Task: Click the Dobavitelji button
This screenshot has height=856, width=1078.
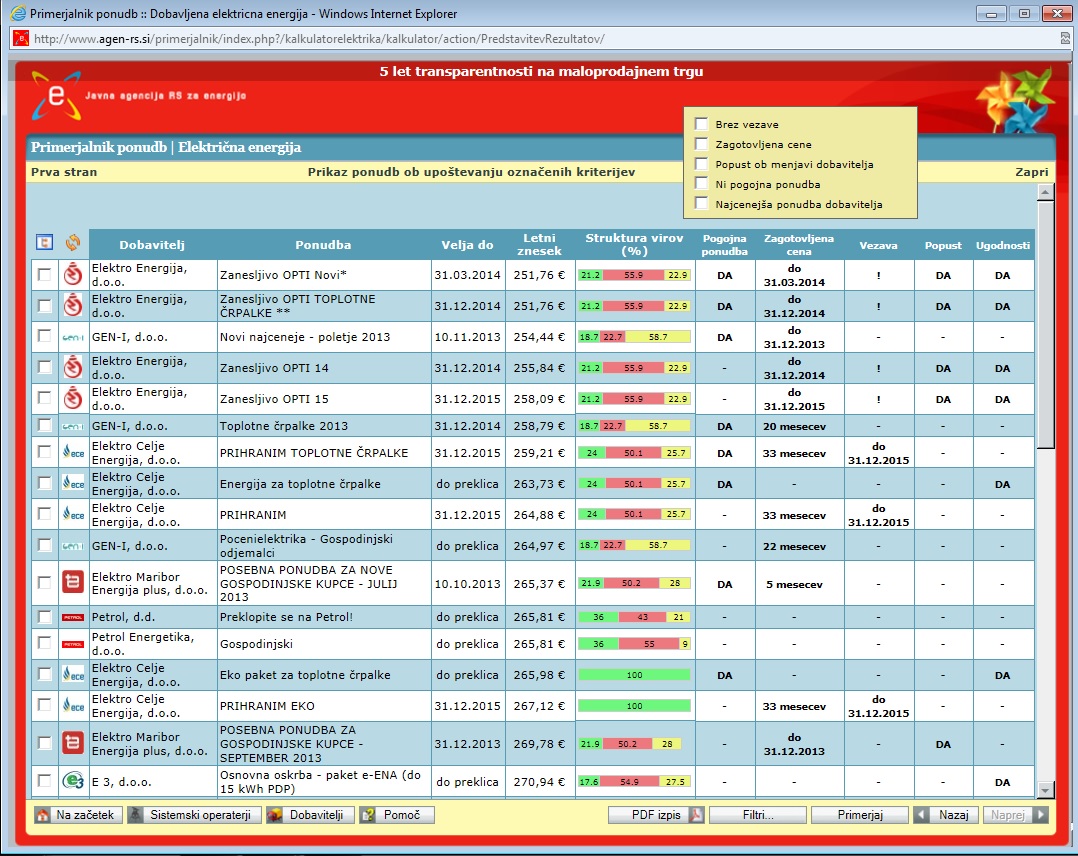Action: 309,815
